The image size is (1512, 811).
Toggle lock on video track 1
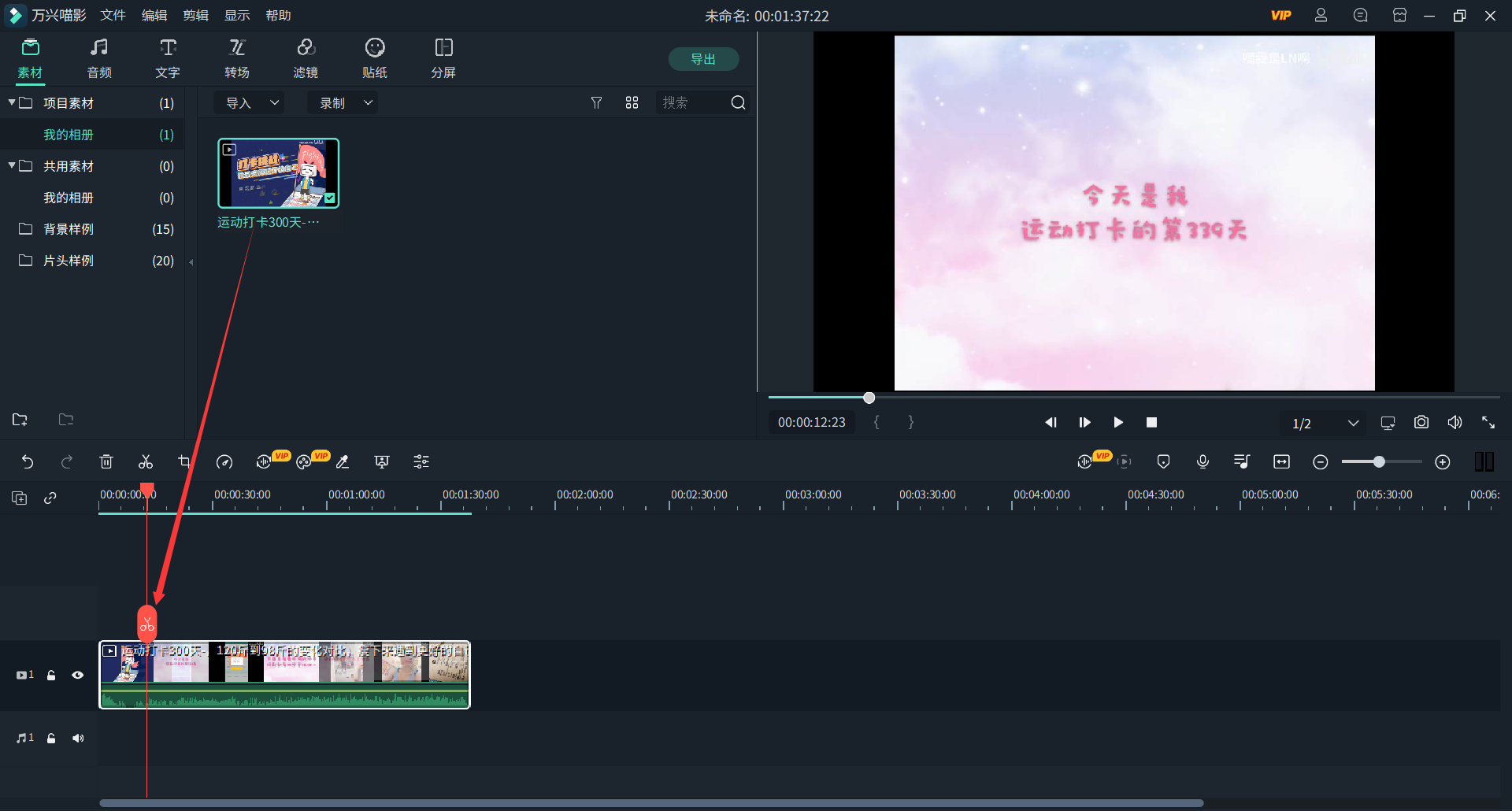[51, 675]
